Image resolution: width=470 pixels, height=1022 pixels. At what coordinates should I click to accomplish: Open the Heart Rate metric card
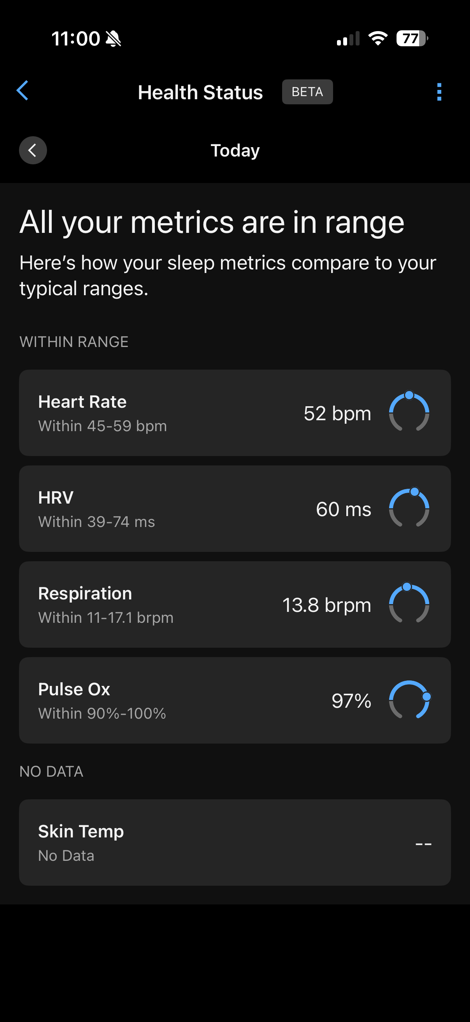click(235, 413)
